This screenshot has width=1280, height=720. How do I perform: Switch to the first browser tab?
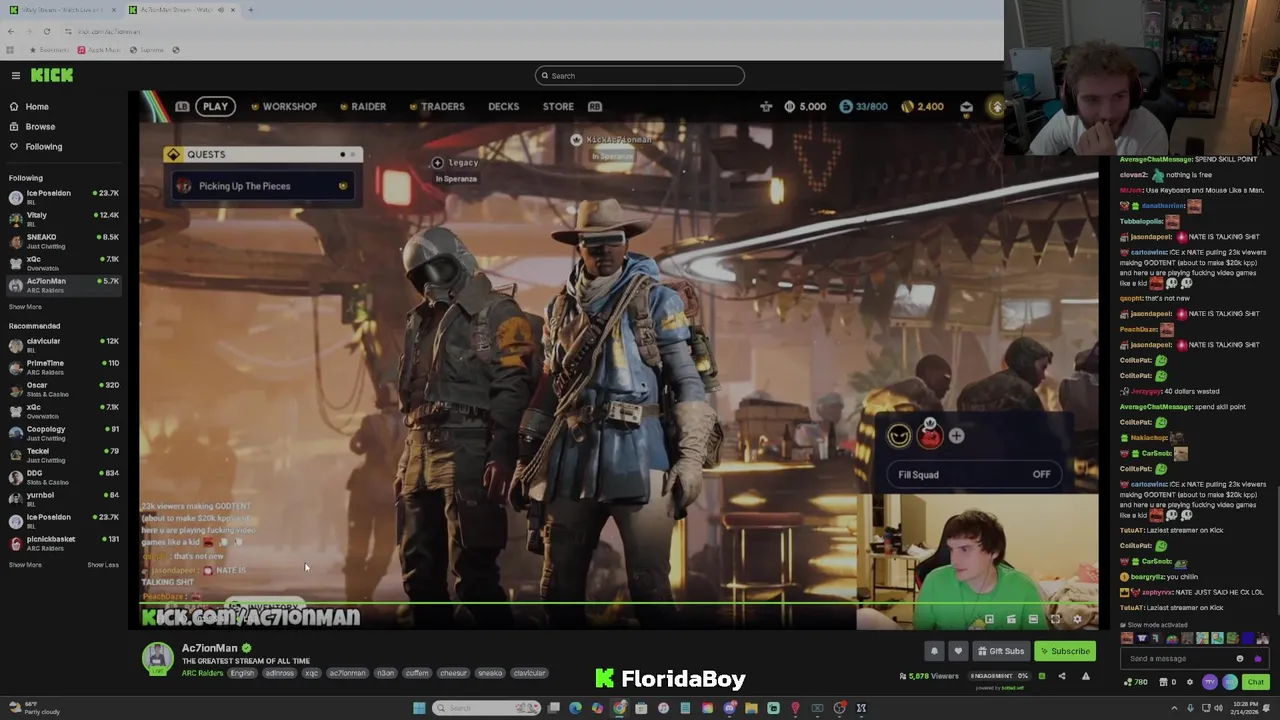point(62,10)
